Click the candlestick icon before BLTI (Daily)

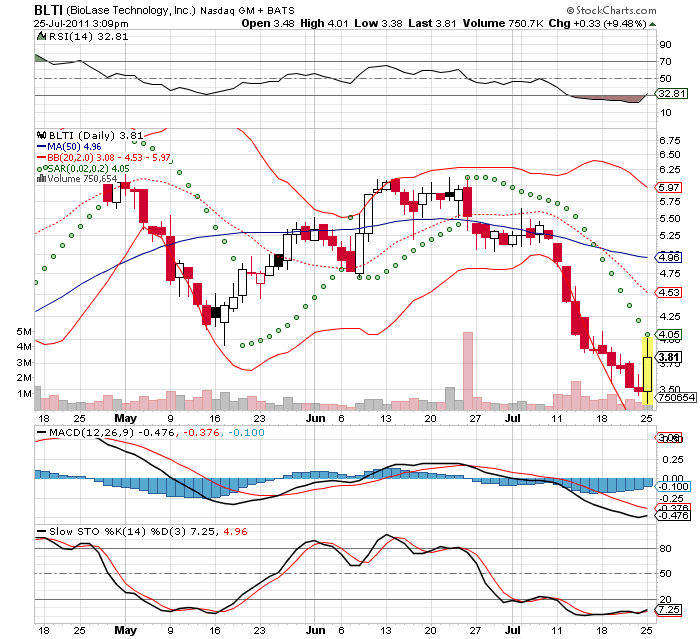(x=42, y=135)
